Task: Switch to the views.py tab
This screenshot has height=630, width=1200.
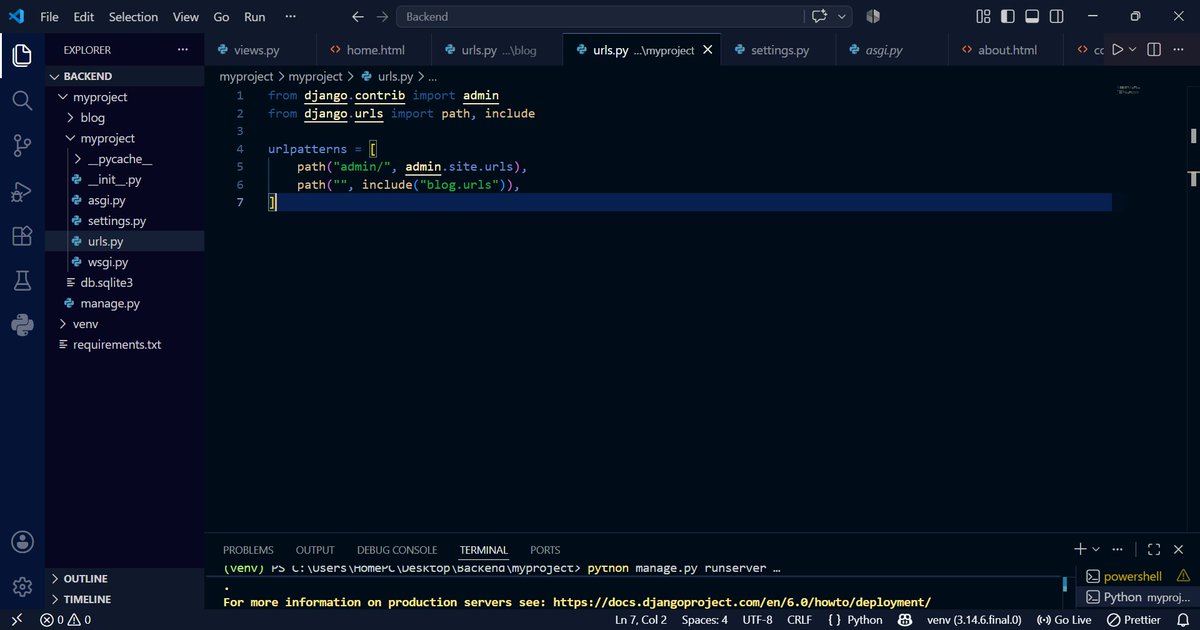Action: (260, 50)
